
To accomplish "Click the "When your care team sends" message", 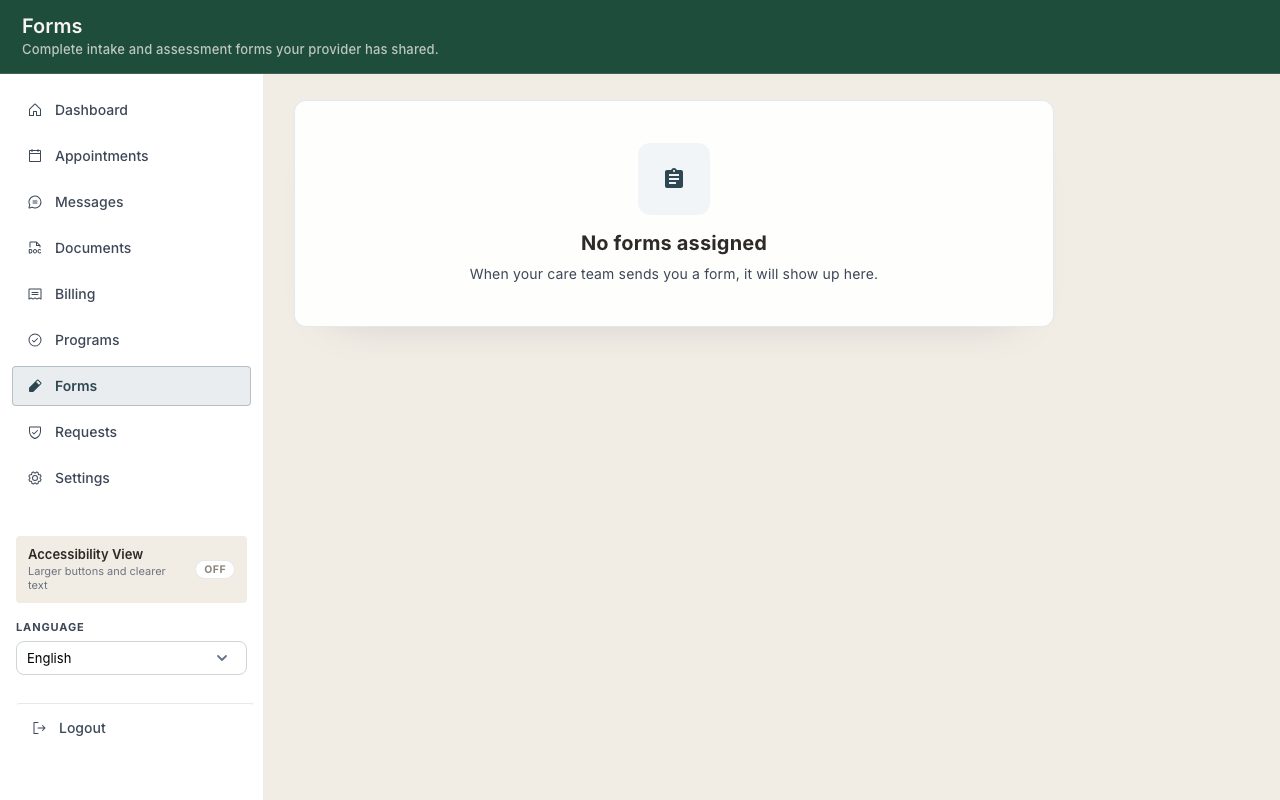I will point(674,274).
